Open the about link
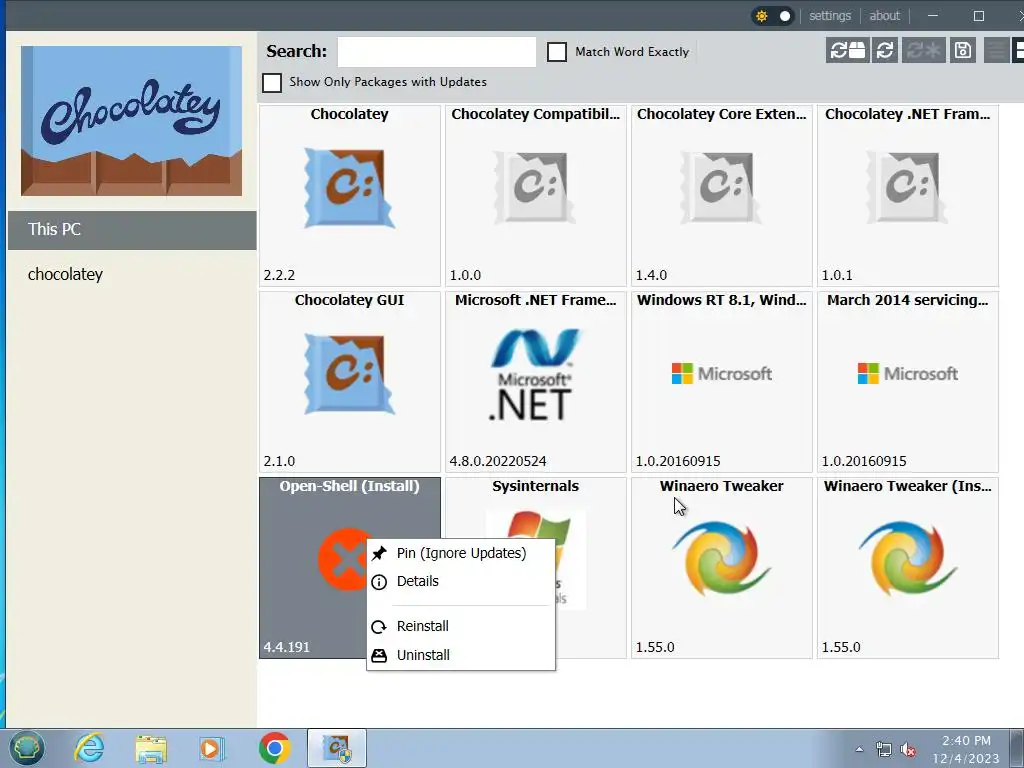Viewport: 1024px width, 768px height. click(884, 16)
